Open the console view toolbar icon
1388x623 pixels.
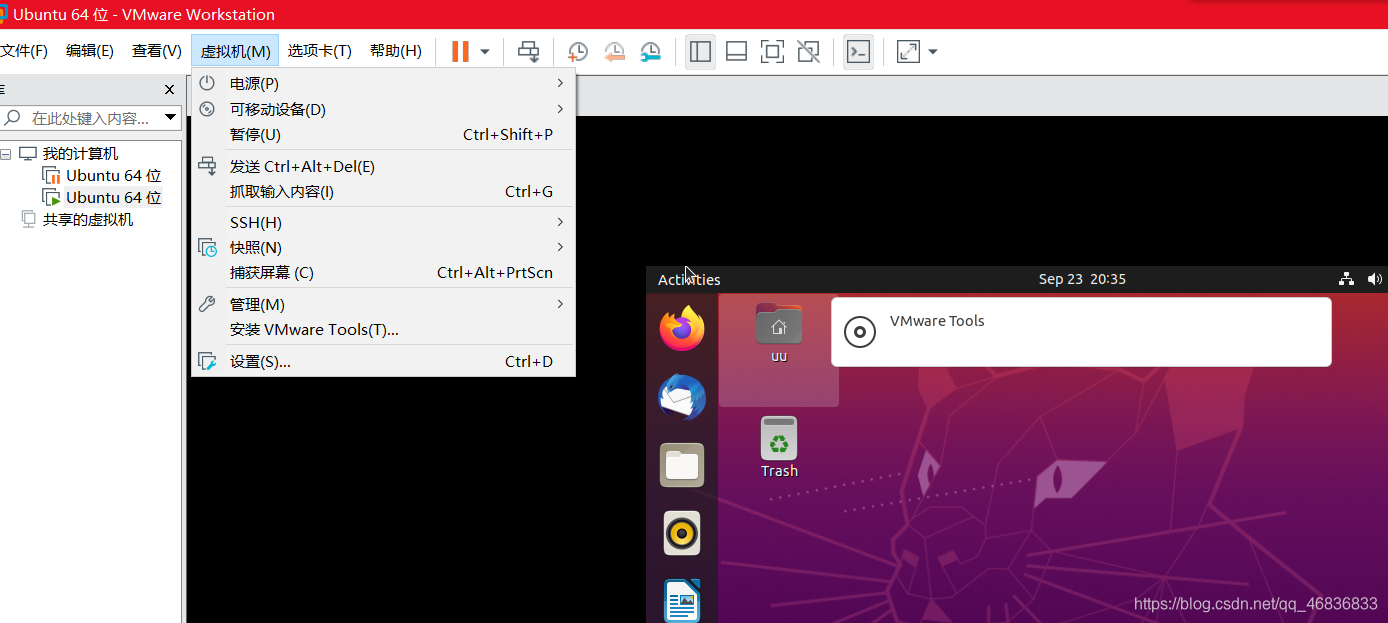[x=858, y=52]
